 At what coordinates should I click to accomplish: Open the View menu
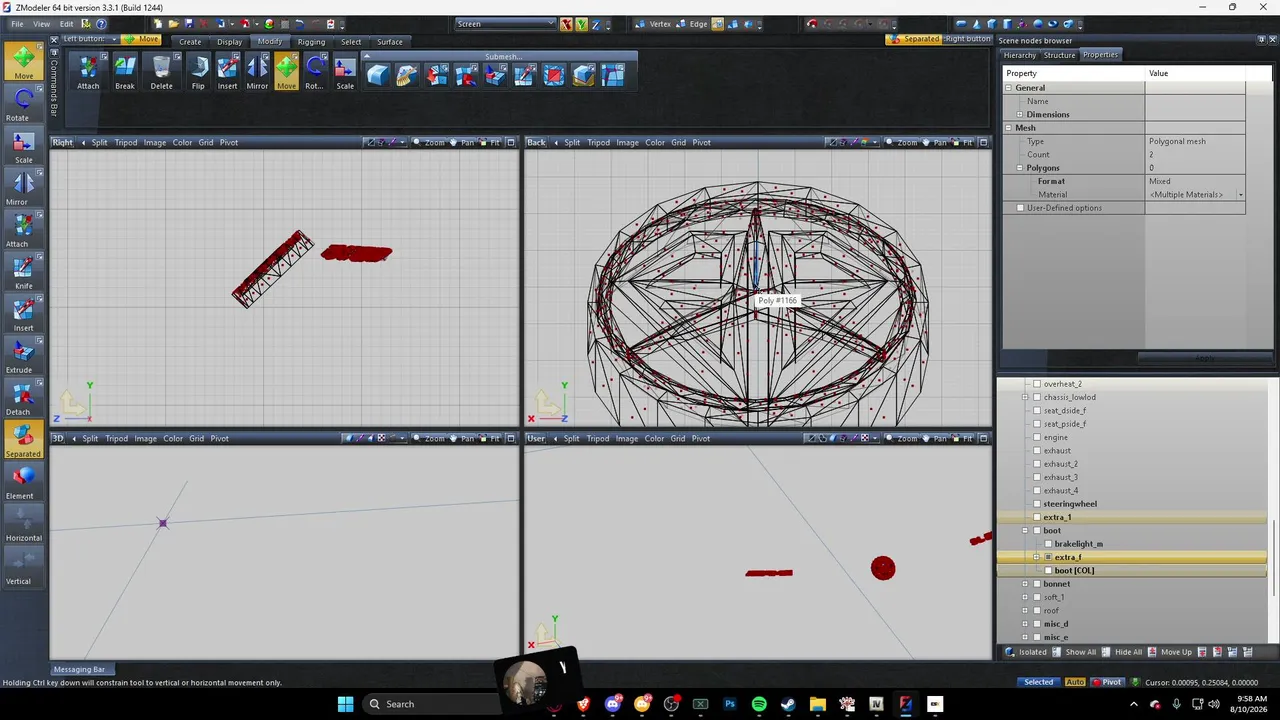coord(42,24)
